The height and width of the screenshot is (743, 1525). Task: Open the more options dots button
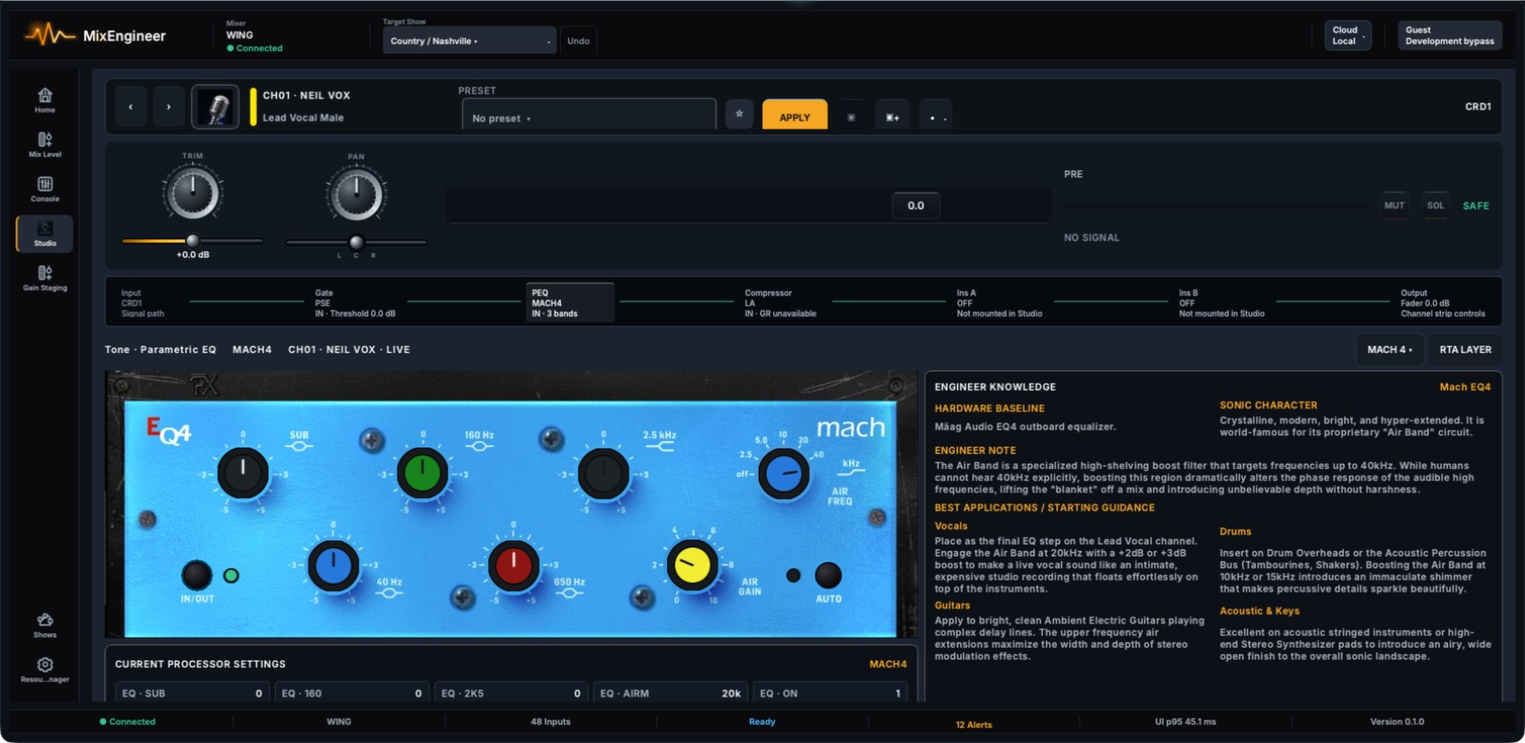[x=935, y=116]
